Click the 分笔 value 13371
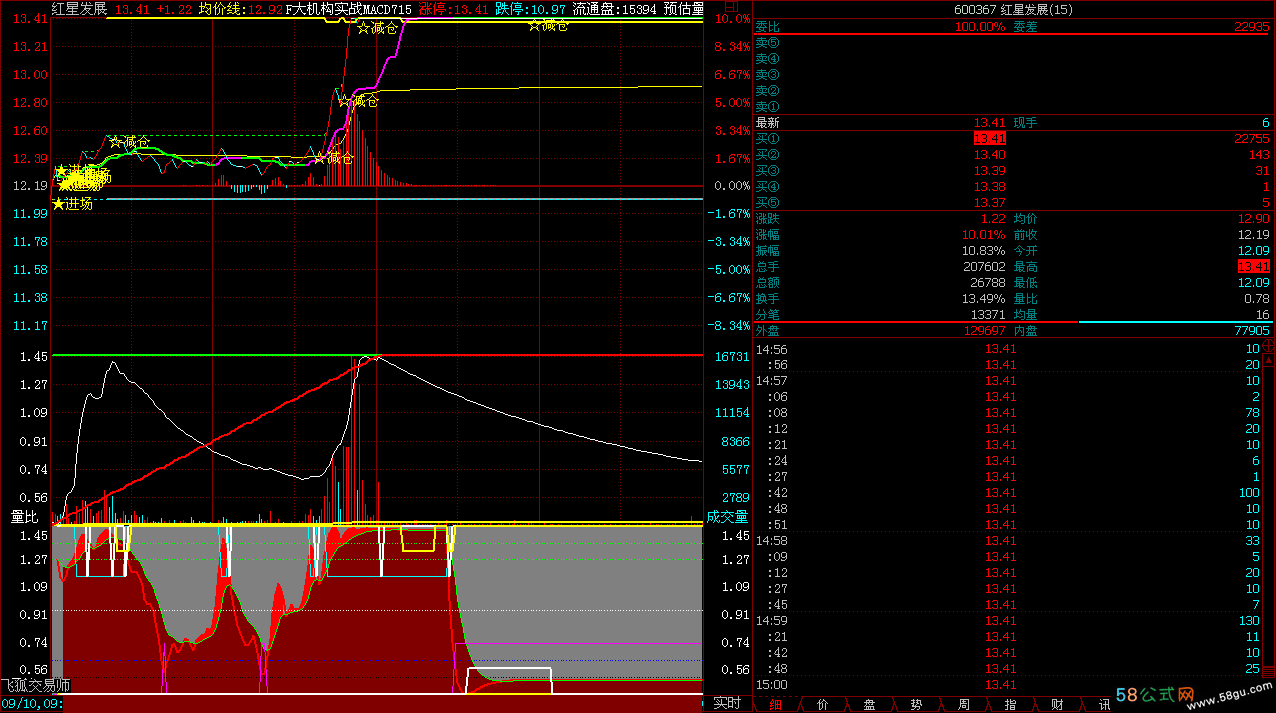The image size is (1276, 713). tap(988, 314)
